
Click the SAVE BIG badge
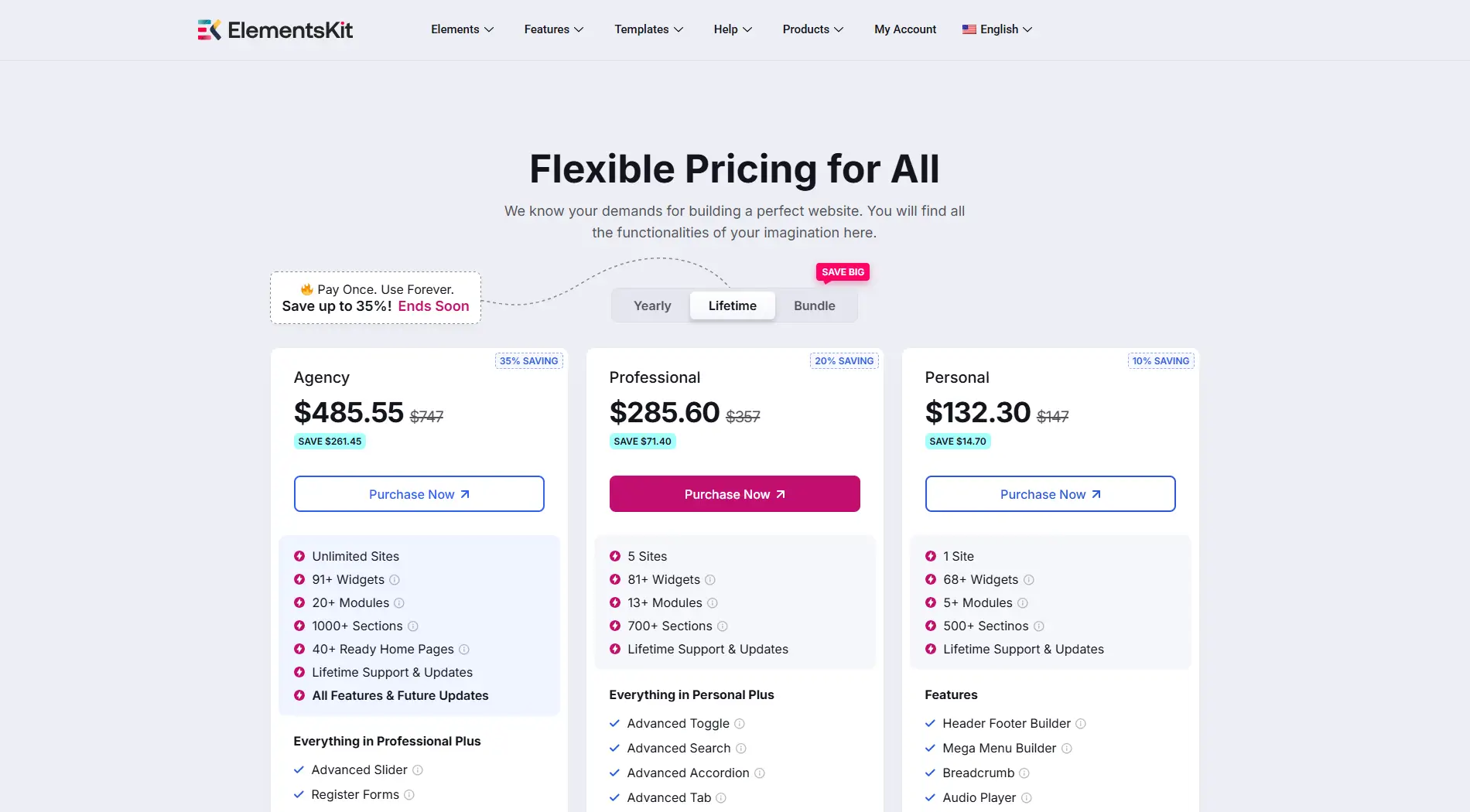coord(843,272)
